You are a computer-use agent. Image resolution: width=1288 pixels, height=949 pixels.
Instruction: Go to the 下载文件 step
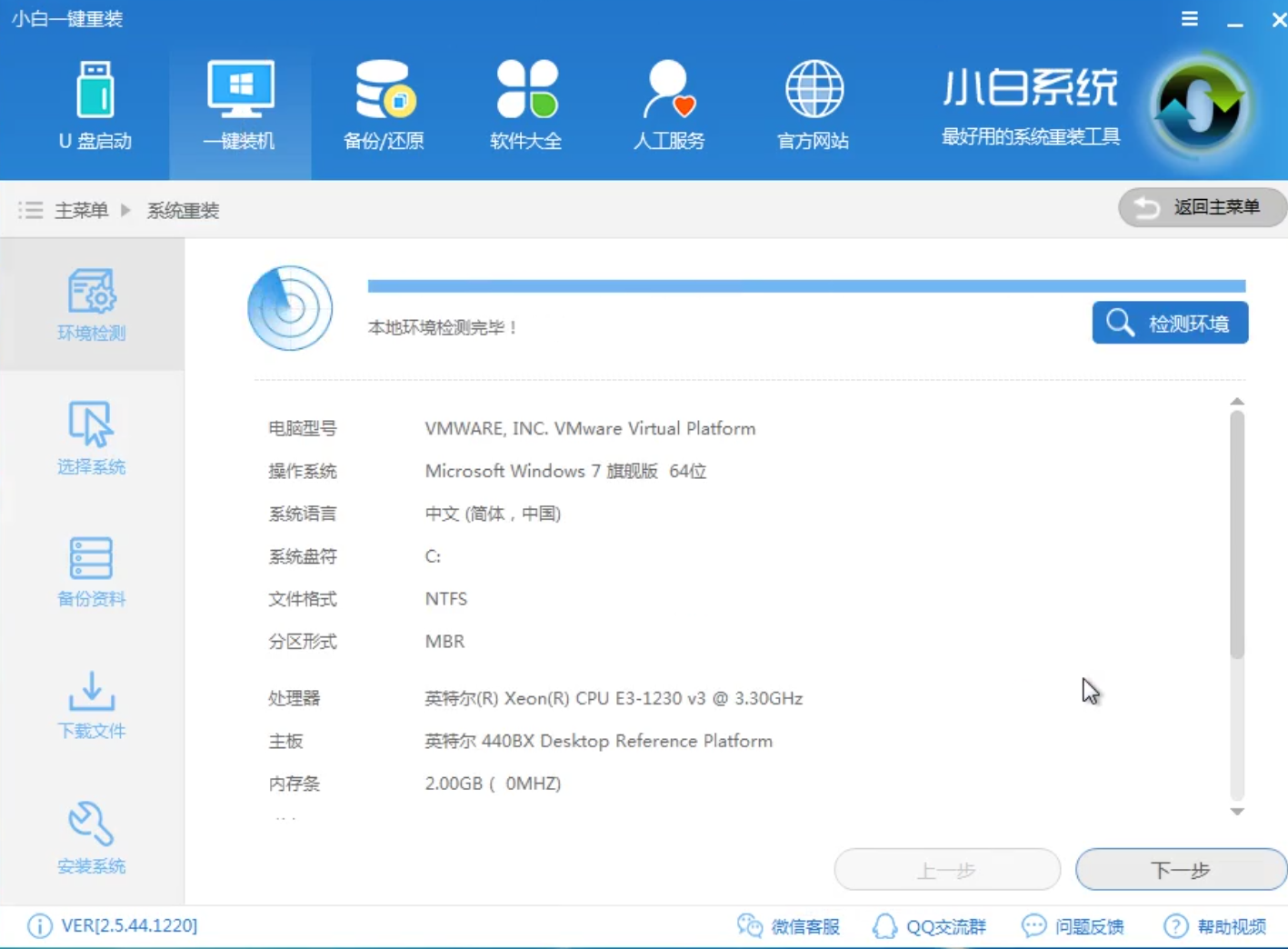click(x=91, y=705)
